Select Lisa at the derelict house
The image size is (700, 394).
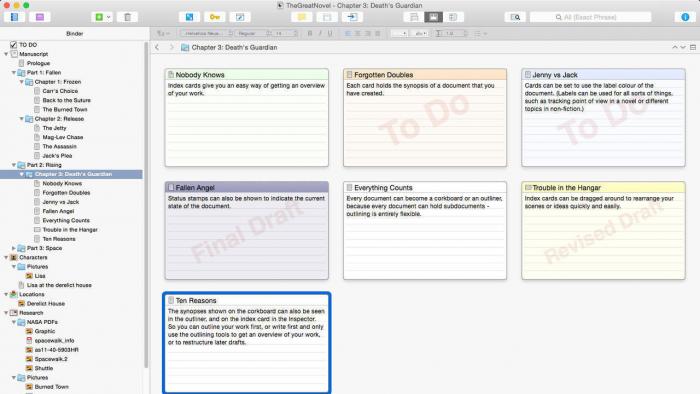[59, 285]
